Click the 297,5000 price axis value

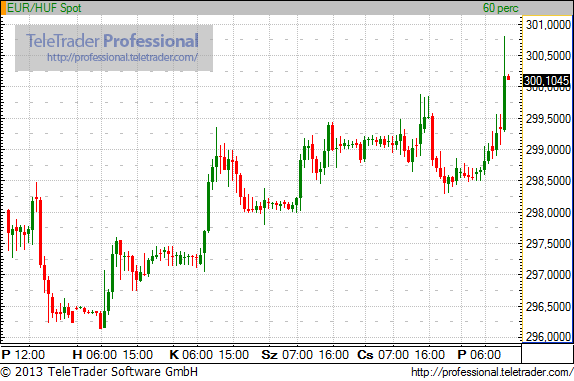pyautogui.click(x=548, y=244)
